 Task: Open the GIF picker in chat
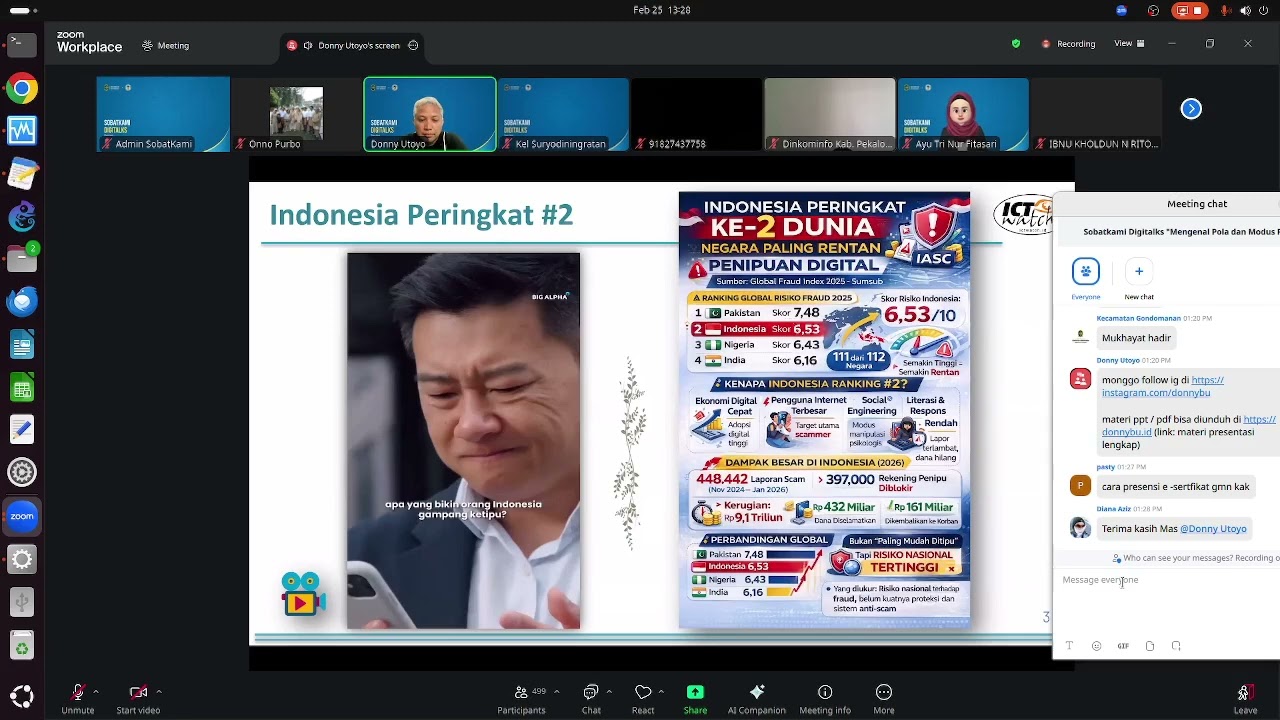[1123, 646]
